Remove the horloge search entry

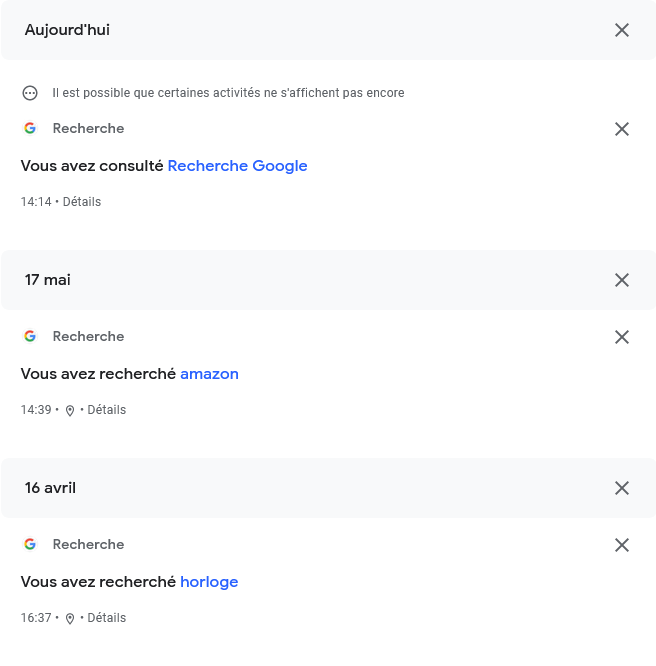pyautogui.click(x=622, y=545)
